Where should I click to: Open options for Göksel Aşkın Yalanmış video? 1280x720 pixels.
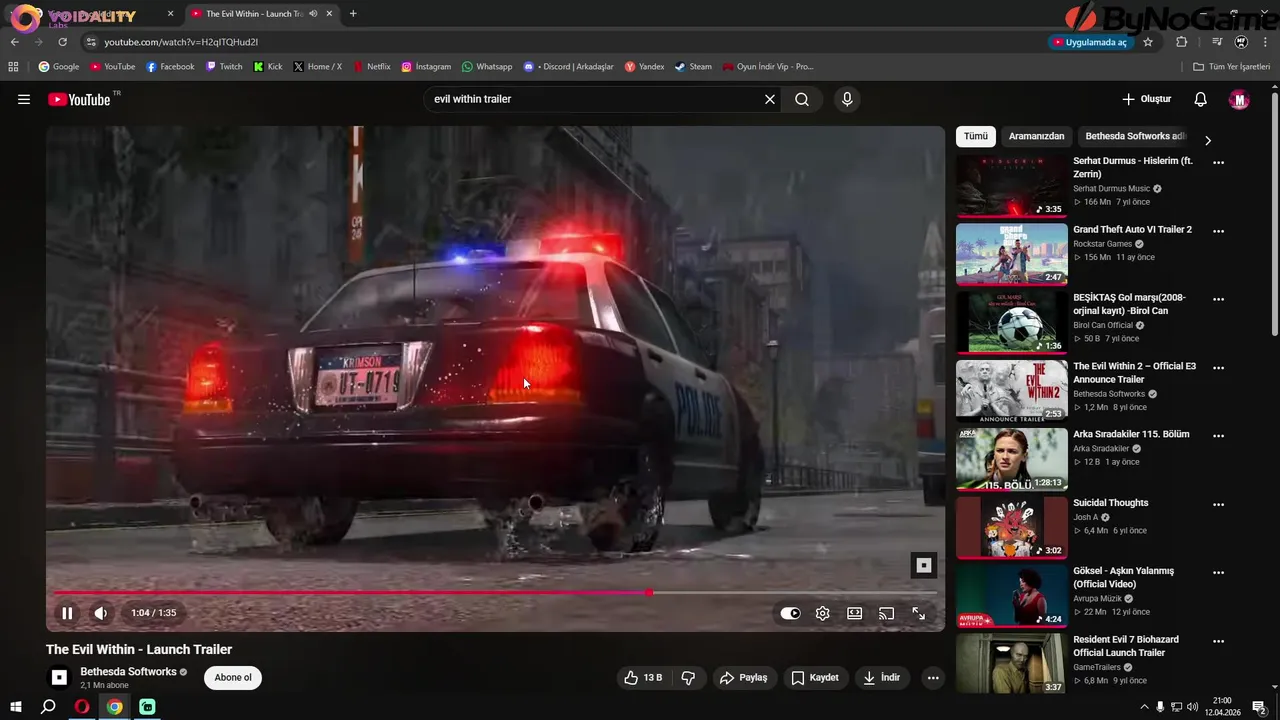point(1218,572)
